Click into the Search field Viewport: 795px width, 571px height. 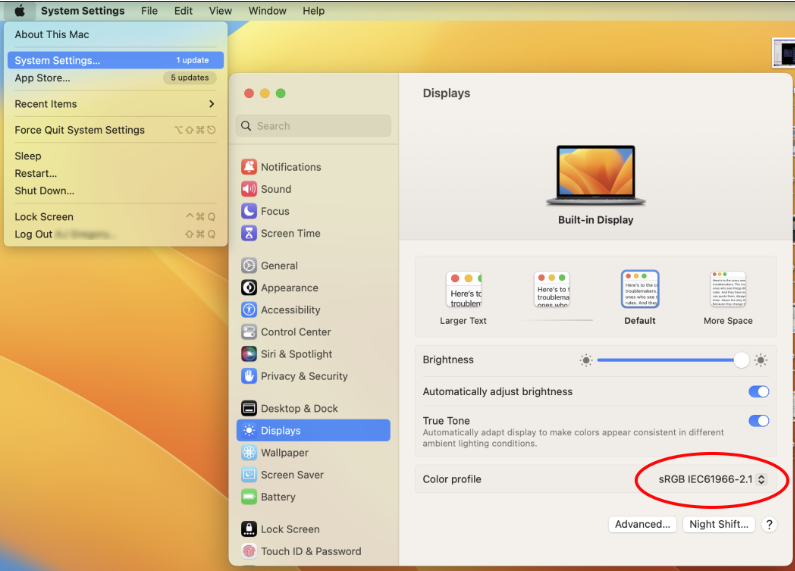tap(313, 126)
